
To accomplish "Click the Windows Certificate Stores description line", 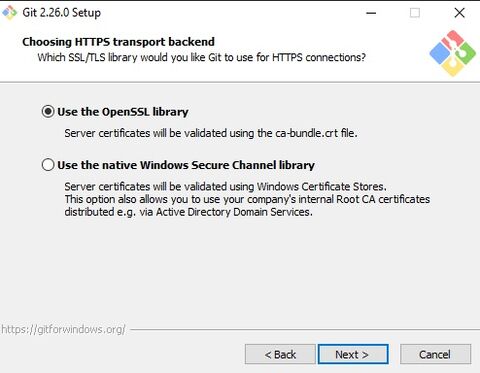I will click(225, 186).
